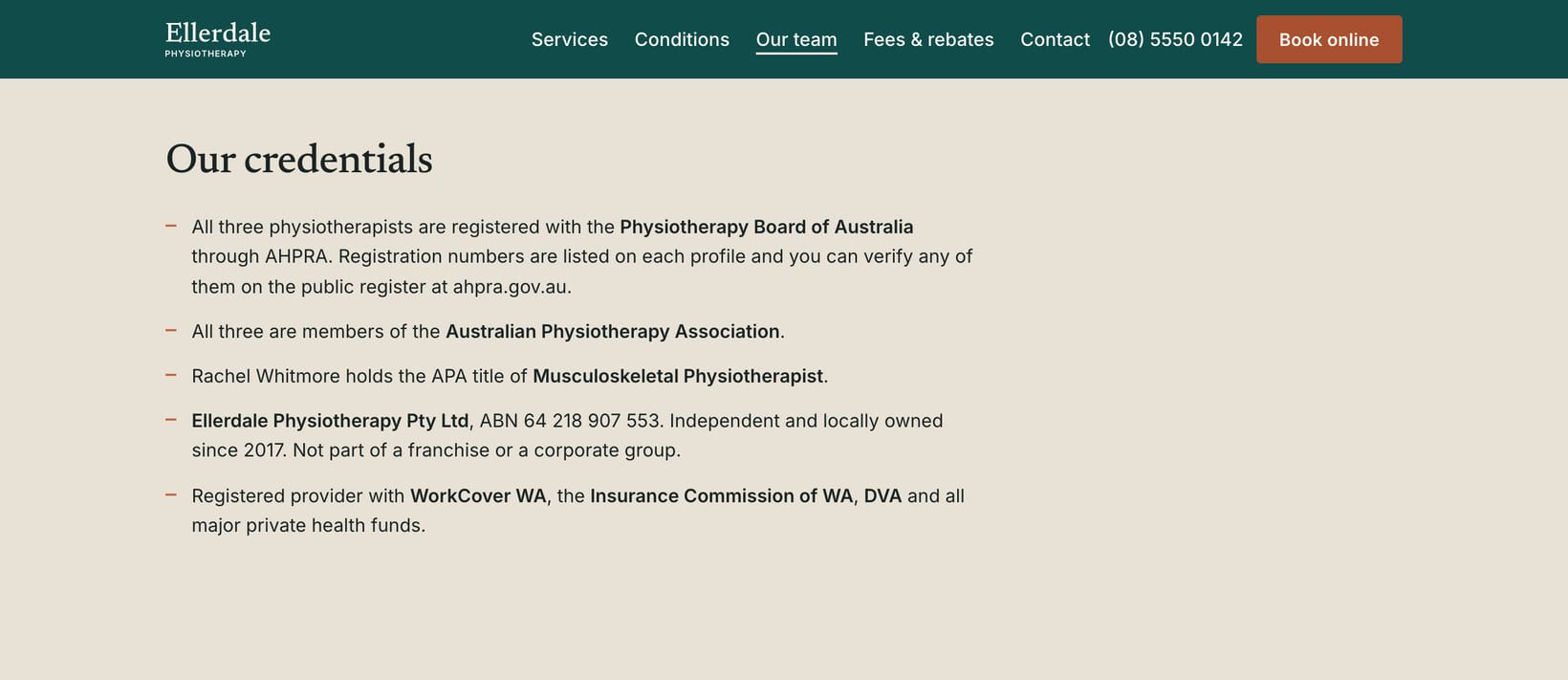Screen dimensions: 1568x680
Task: Click the WorkCover WA text
Action: [x=478, y=495]
